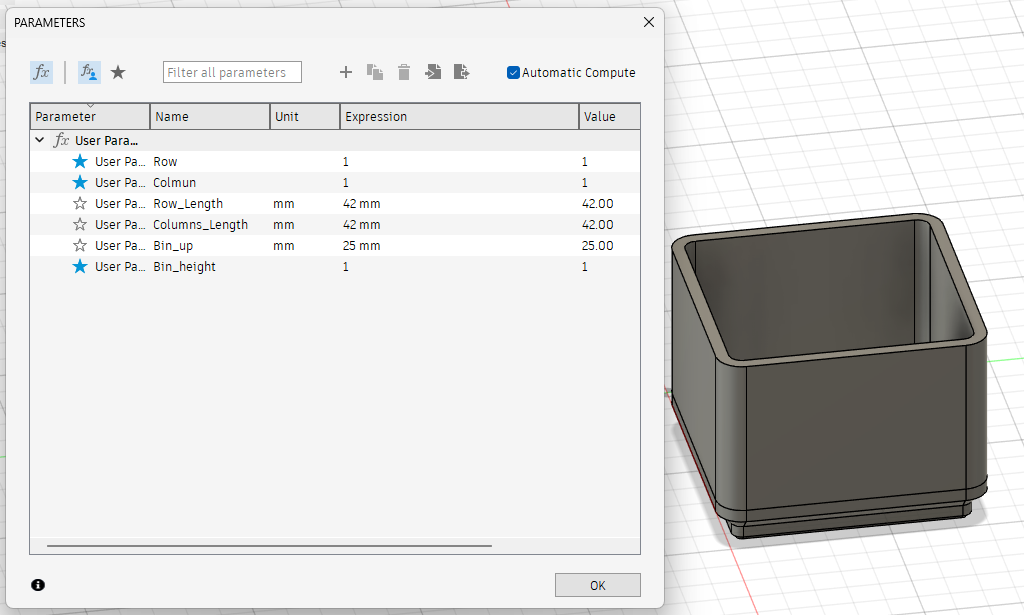Select the user parameters filter icon
Image resolution: width=1024 pixels, height=615 pixels.
89,72
